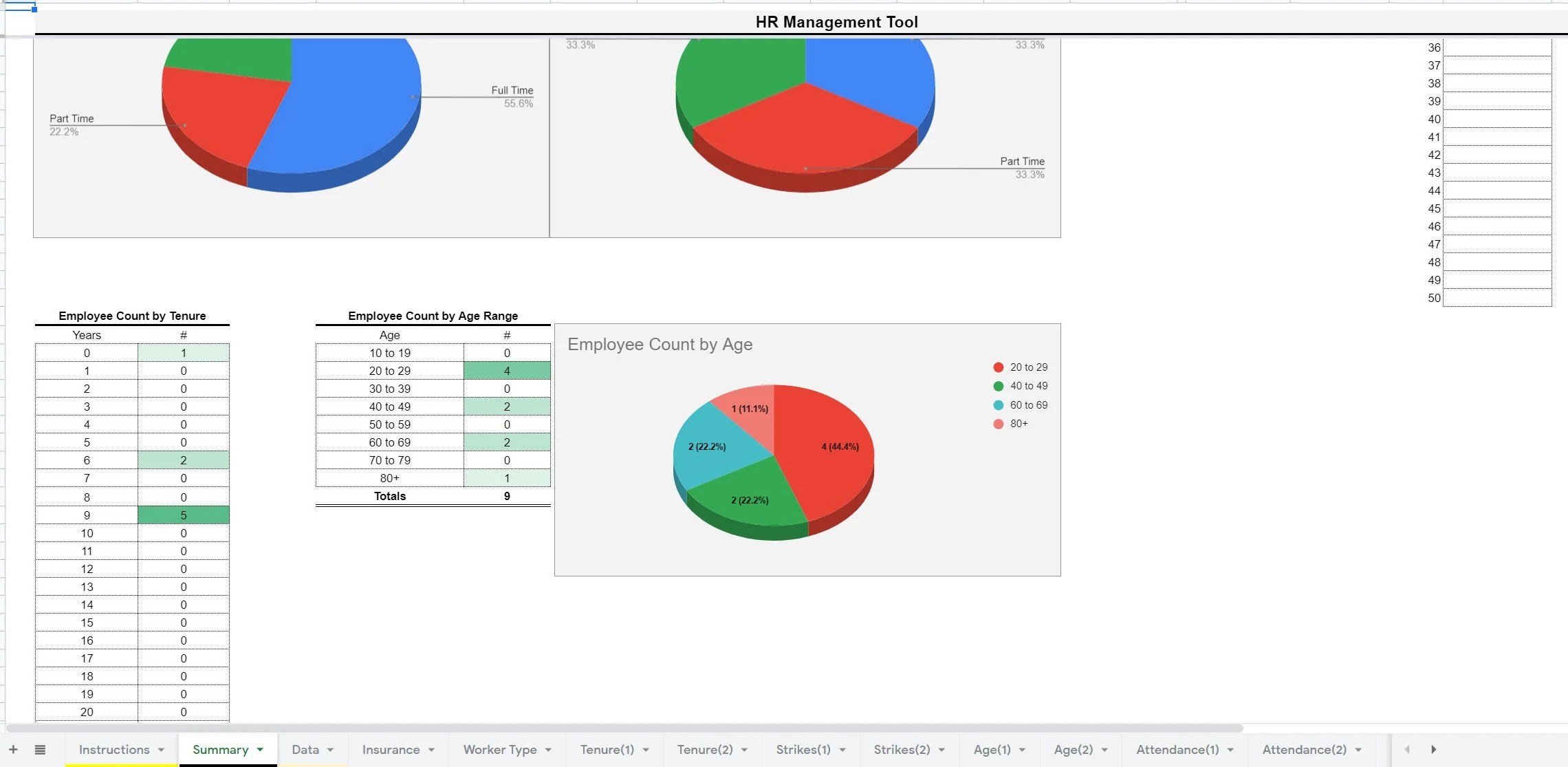Image resolution: width=1568 pixels, height=767 pixels.
Task: Add a new sheet with the plus icon
Action: (x=14, y=750)
